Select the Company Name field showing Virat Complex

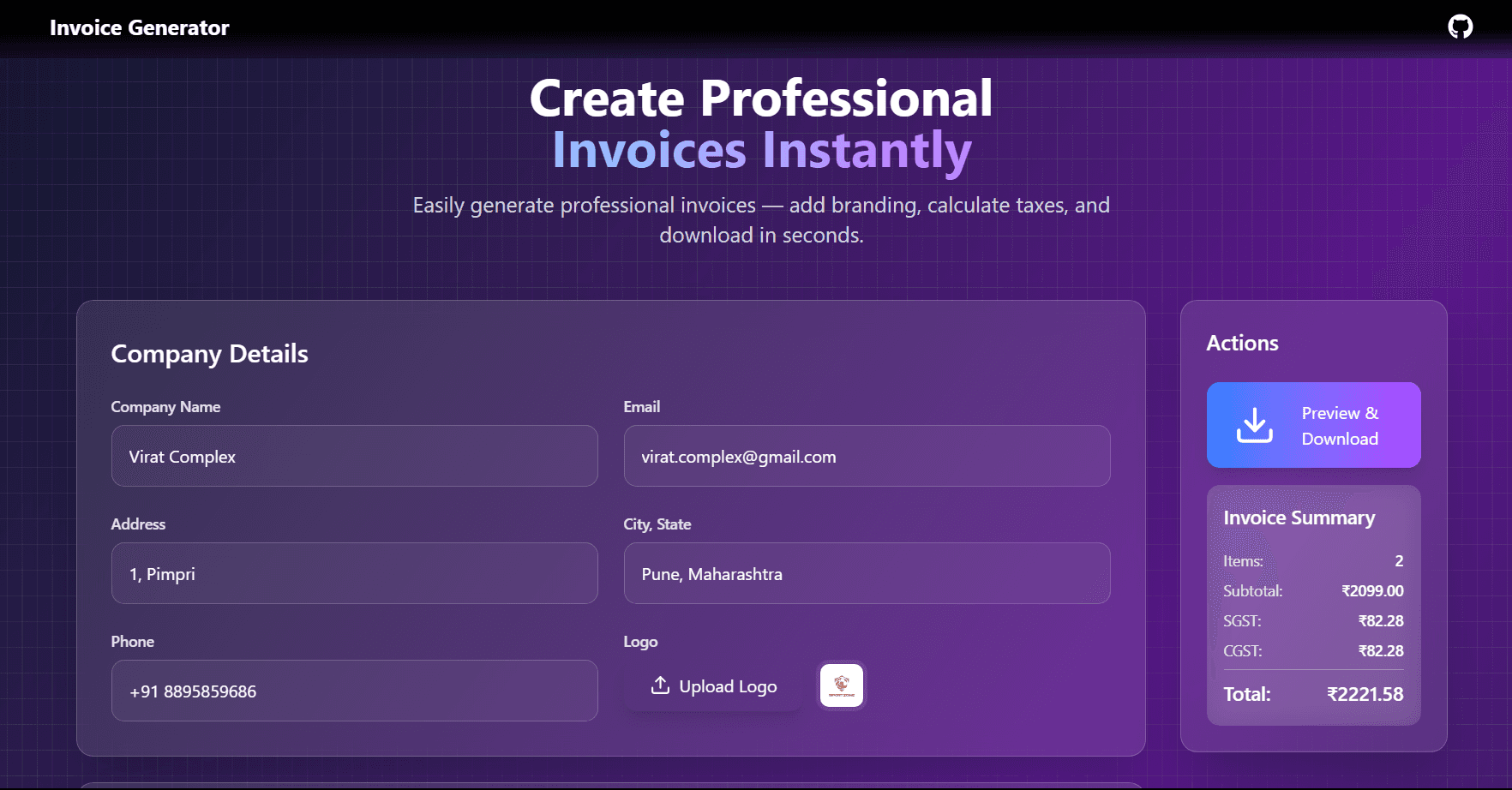(354, 456)
